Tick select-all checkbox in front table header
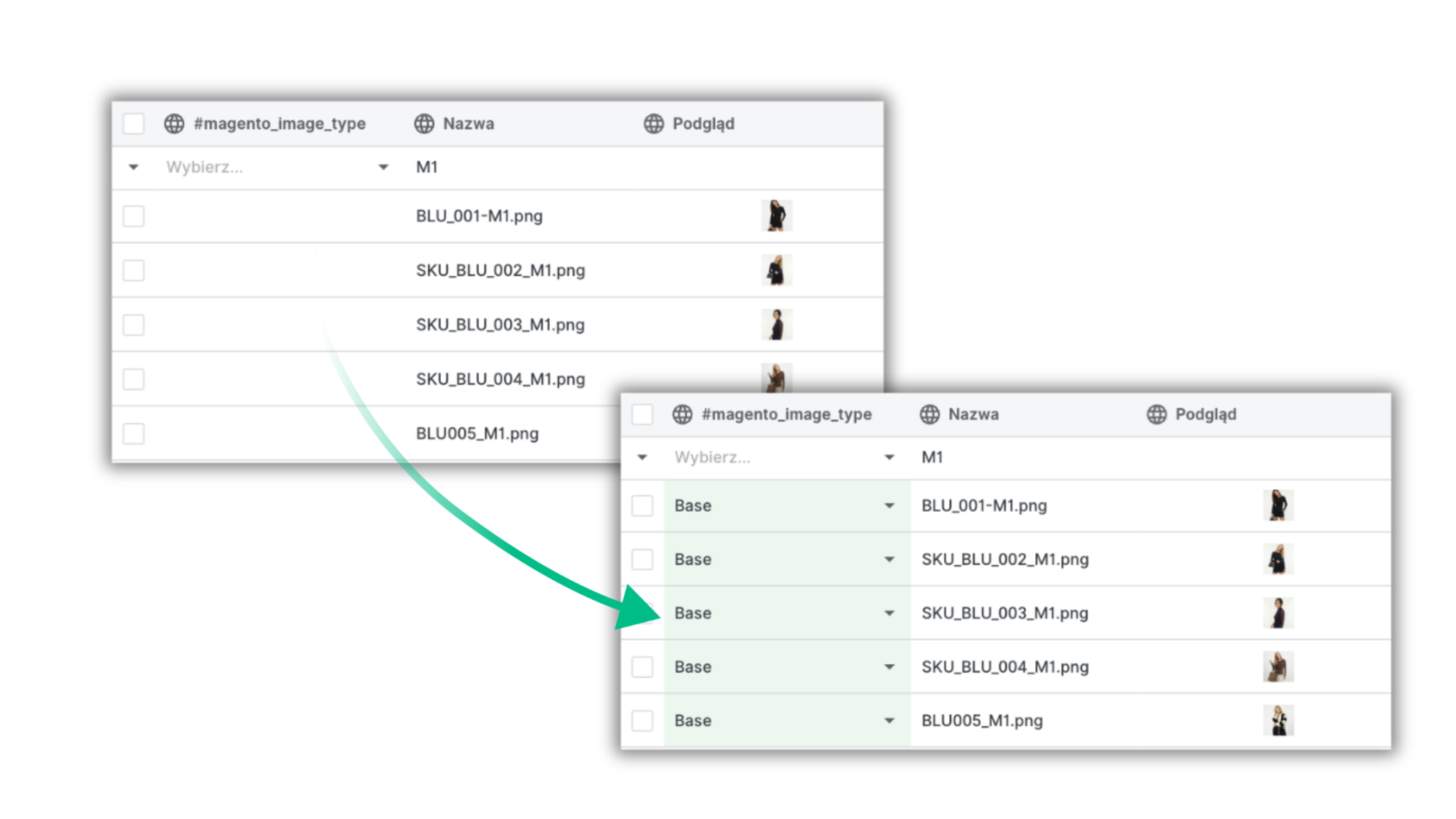Screen dimensions: 1456x819 coord(642,414)
